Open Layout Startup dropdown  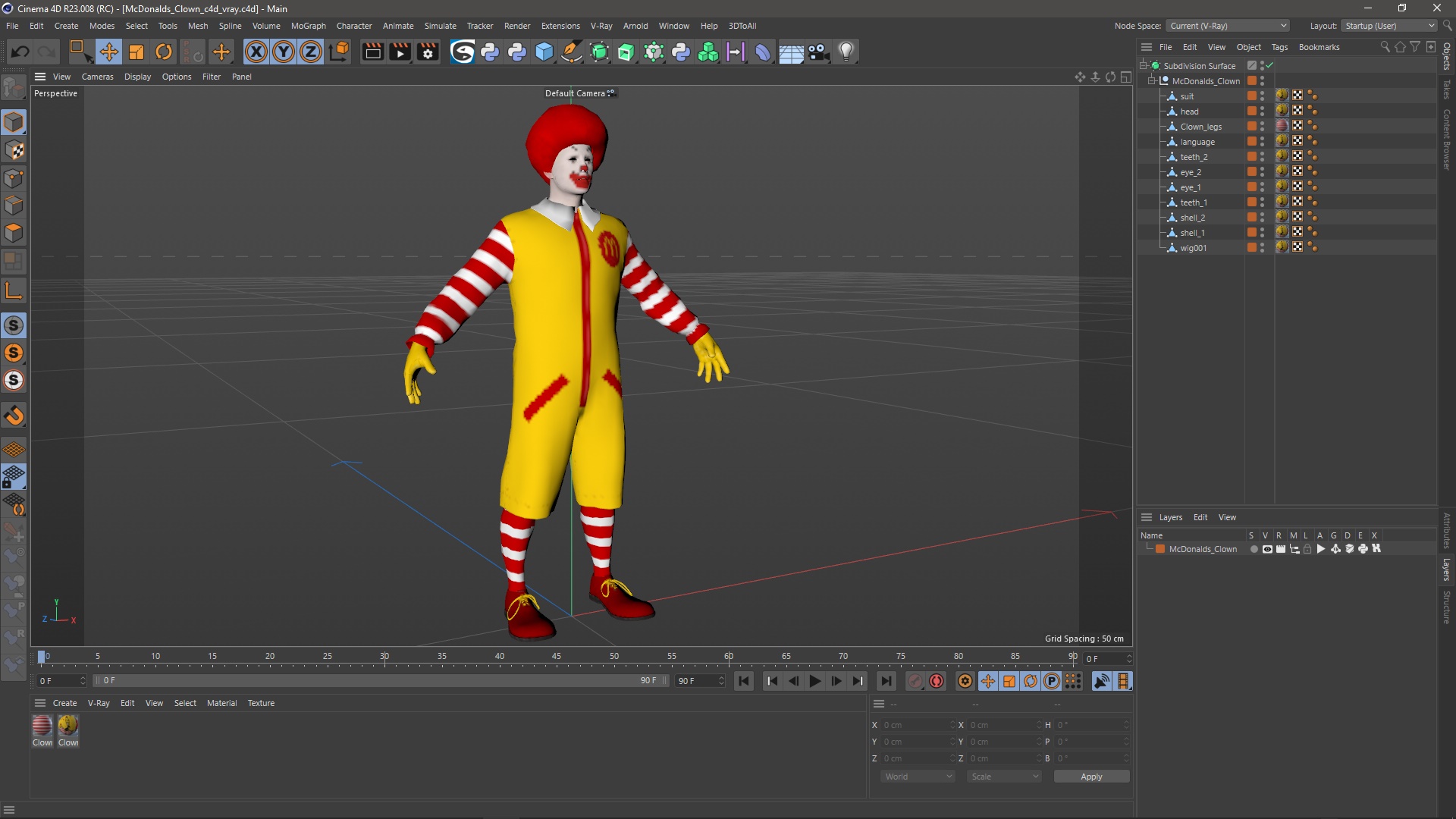tap(1389, 26)
